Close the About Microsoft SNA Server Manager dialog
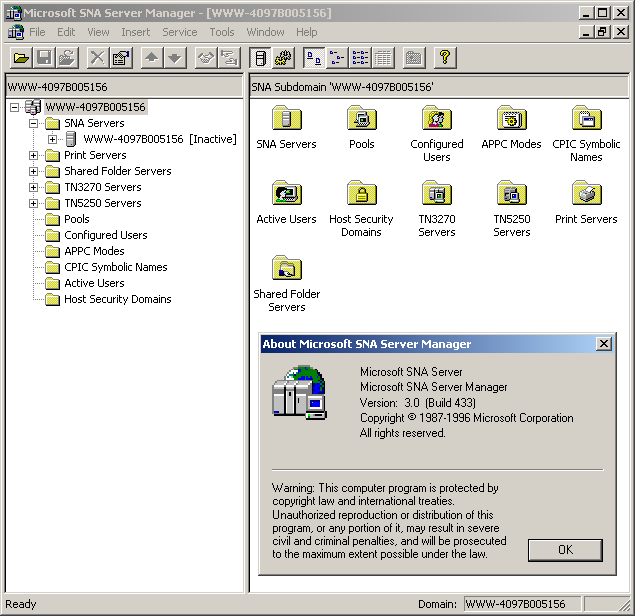The image size is (635, 616). tap(604, 344)
